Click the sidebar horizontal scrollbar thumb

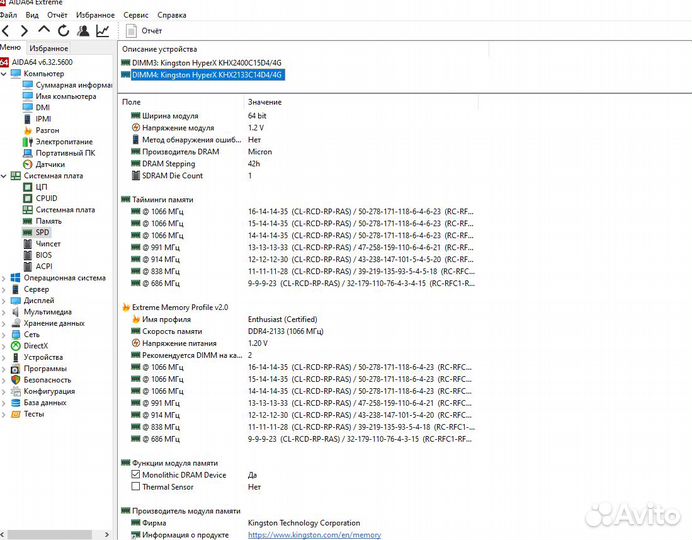(49, 535)
